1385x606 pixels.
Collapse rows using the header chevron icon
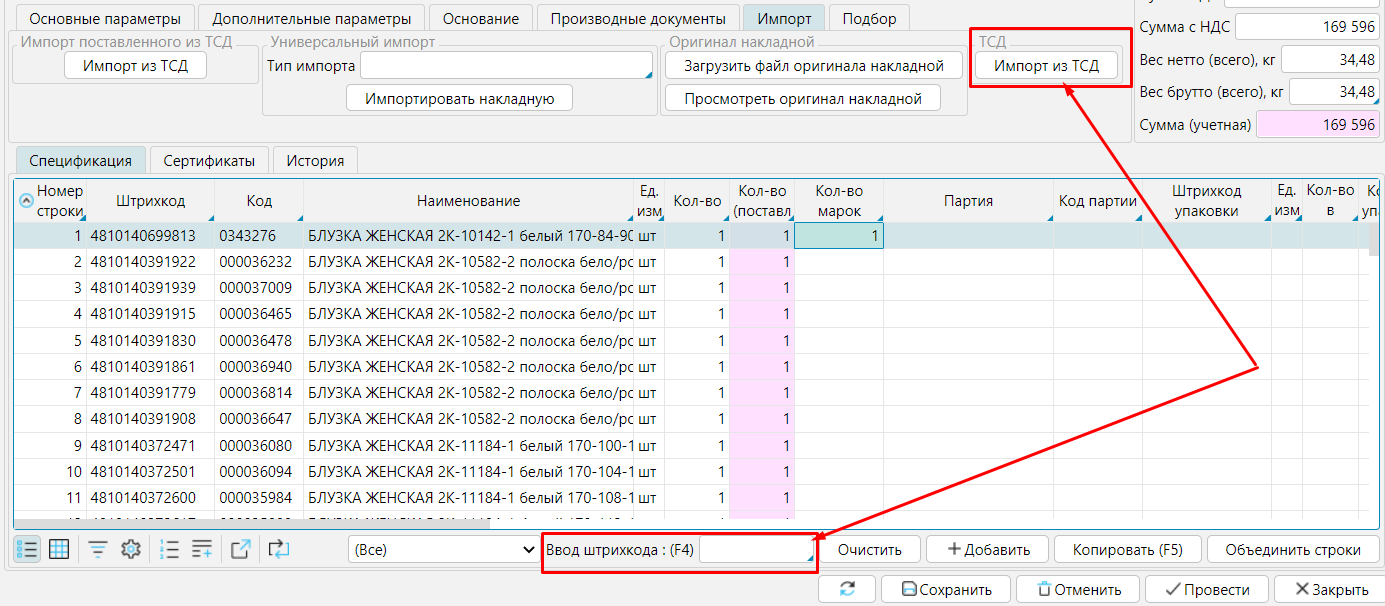(x=26, y=200)
